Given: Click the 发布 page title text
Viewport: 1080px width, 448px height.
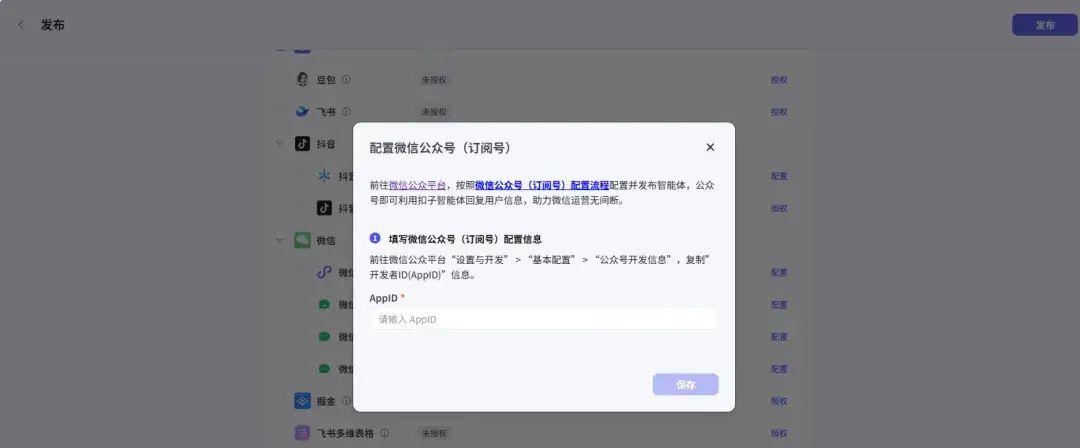Looking at the screenshot, I should [52, 26].
